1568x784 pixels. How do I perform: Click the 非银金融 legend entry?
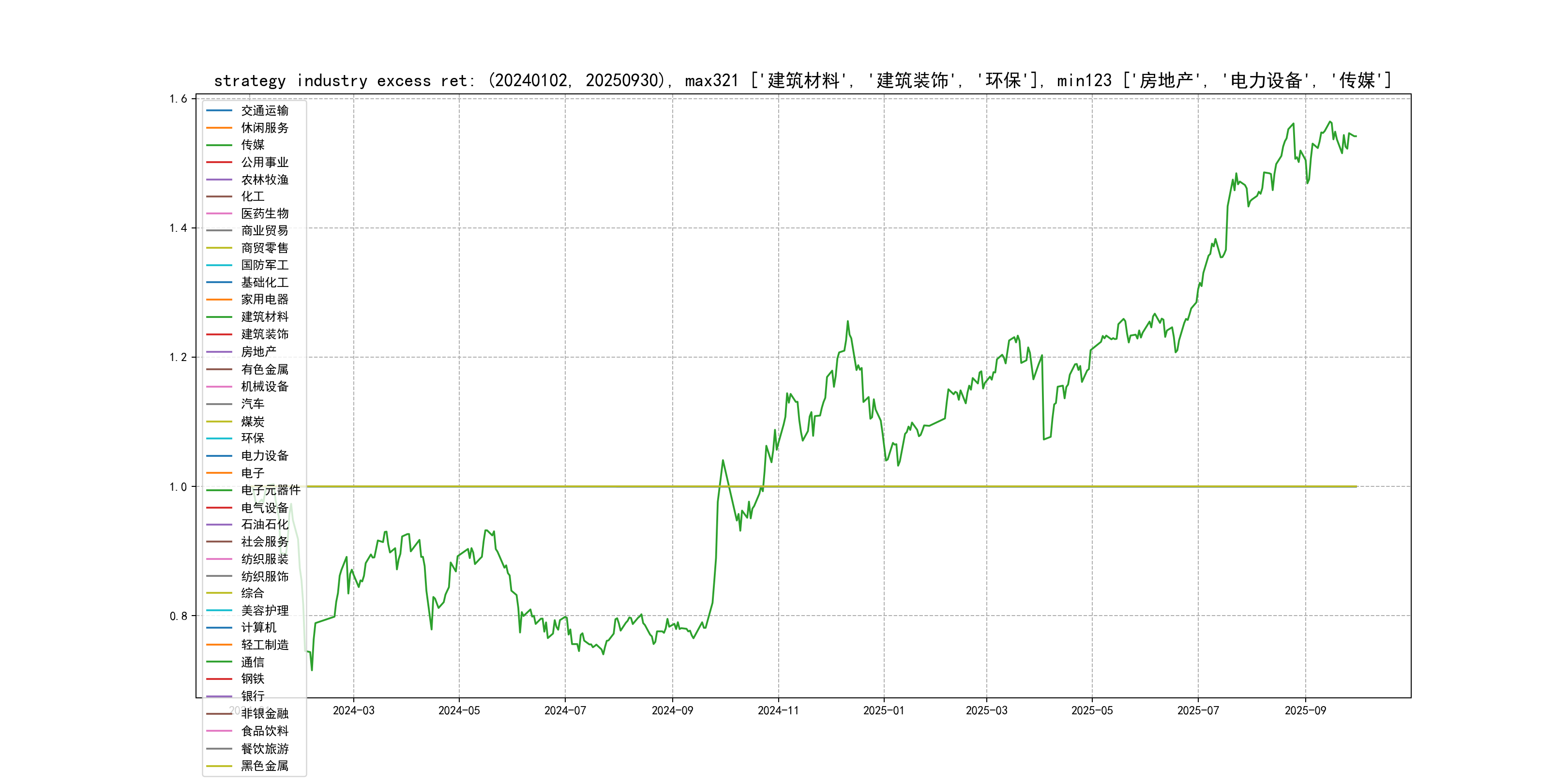click(264, 713)
